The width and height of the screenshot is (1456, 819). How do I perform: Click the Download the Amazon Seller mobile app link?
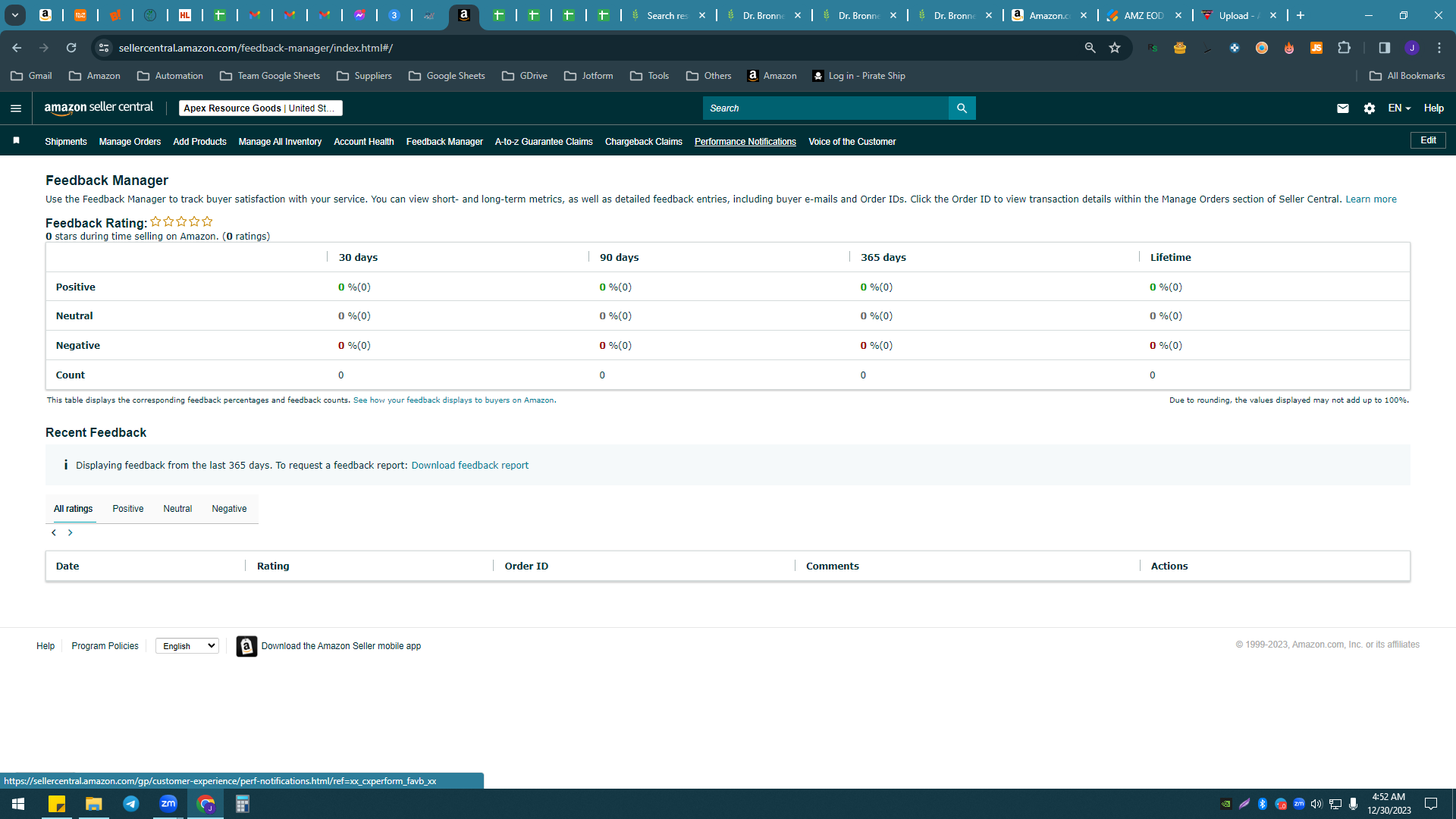(341, 646)
